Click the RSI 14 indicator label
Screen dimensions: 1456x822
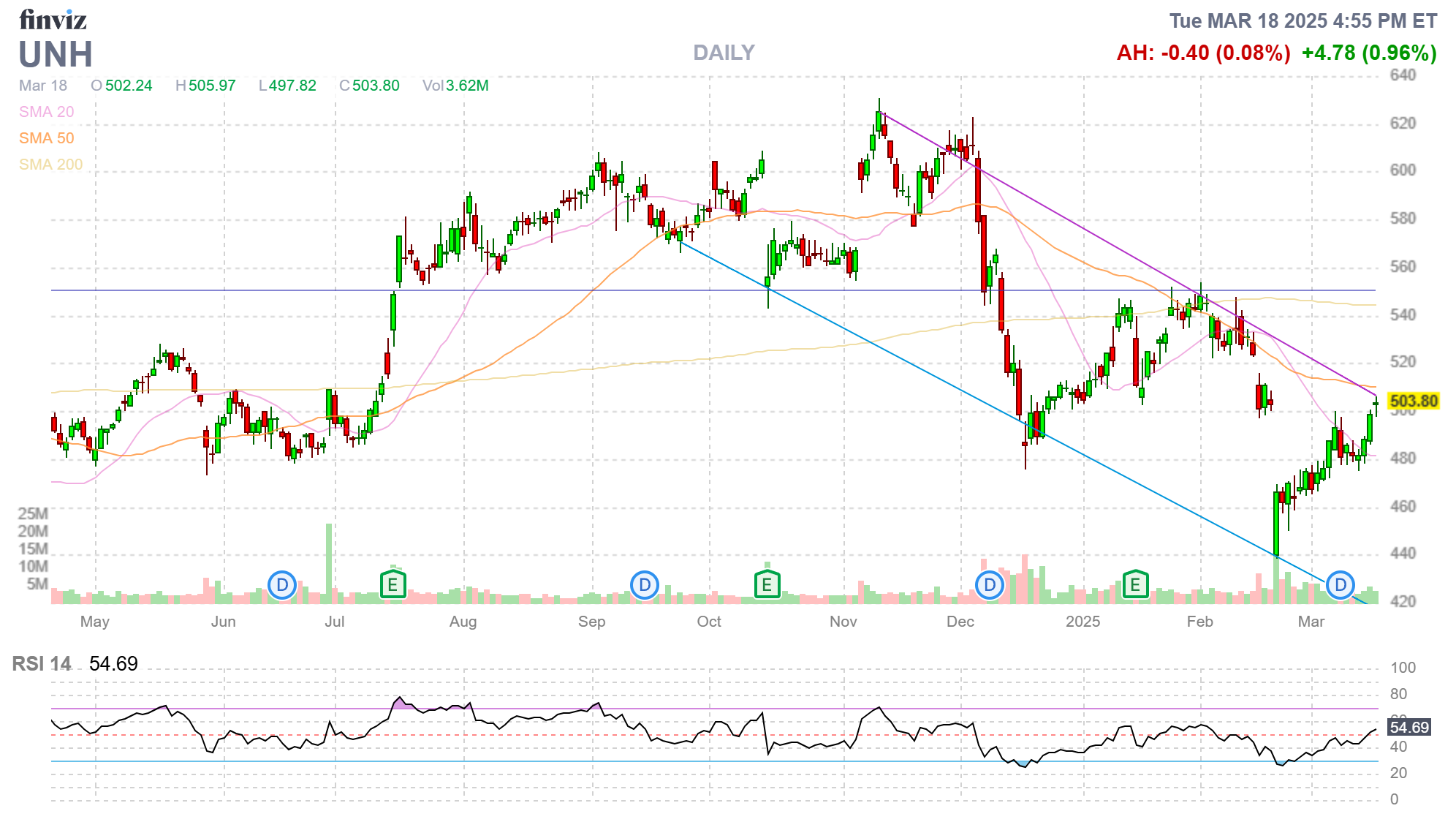[42, 663]
